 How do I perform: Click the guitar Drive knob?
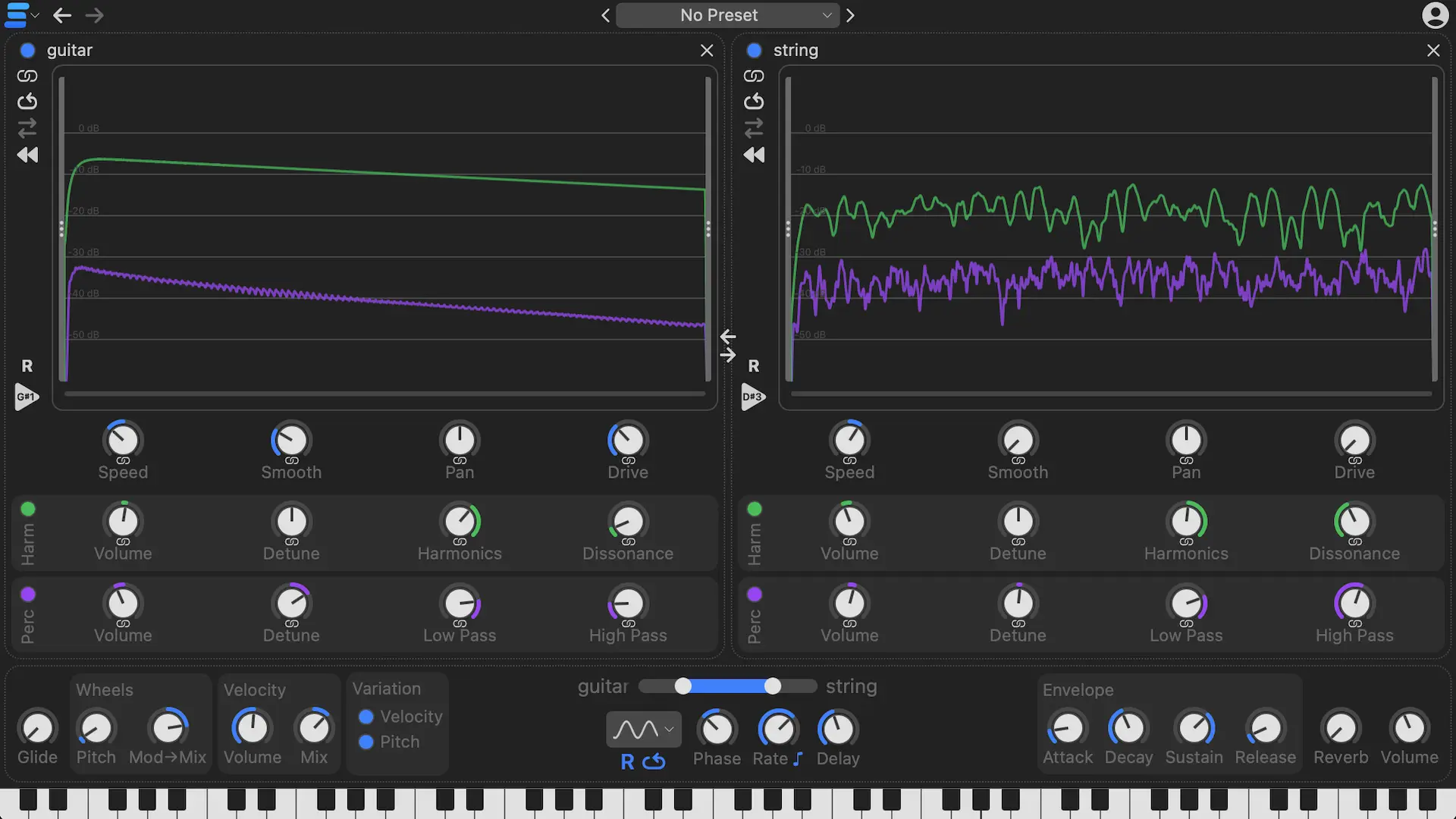(x=628, y=439)
